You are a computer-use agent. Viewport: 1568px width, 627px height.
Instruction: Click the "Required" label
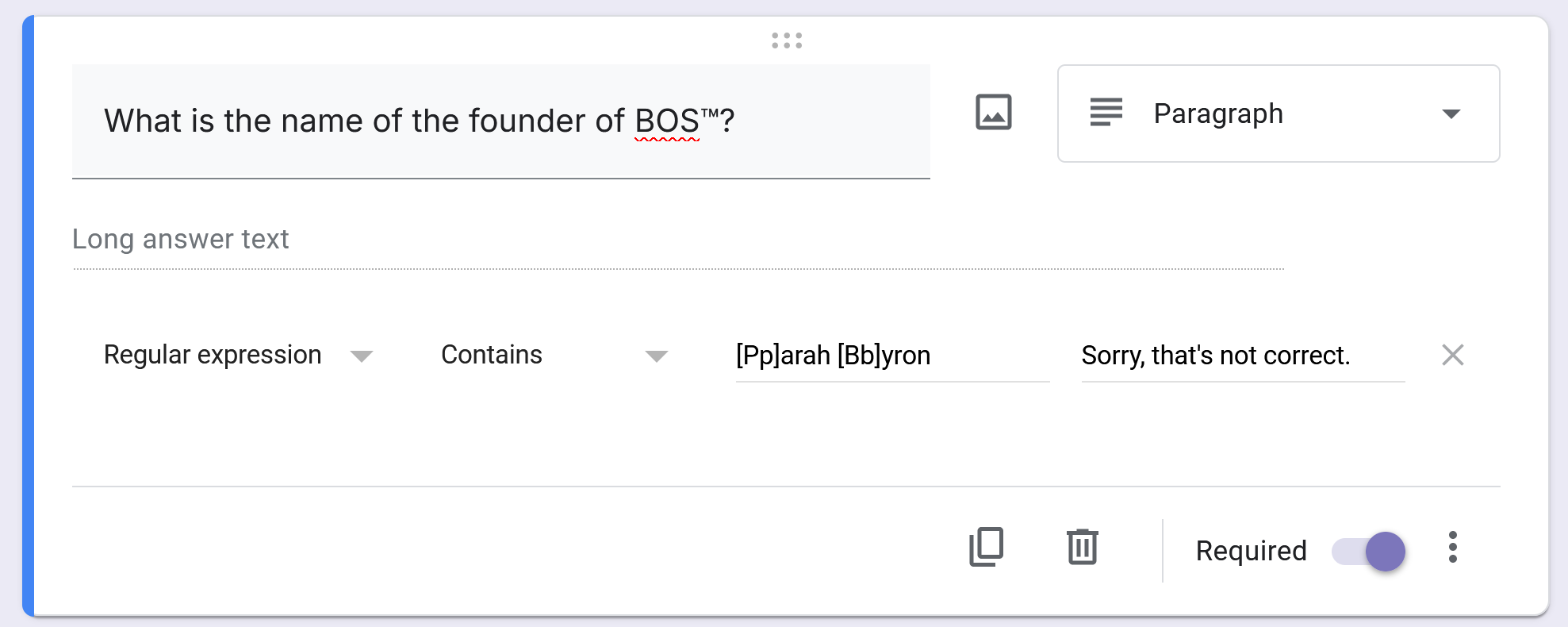point(1251,551)
